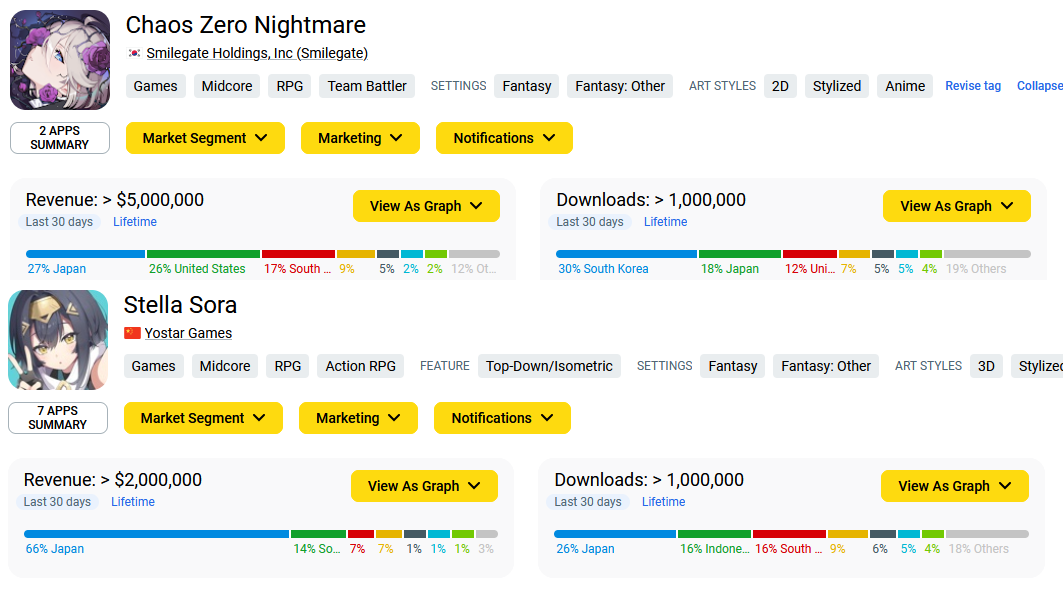The image size is (1063, 594).
Task: Open the Chaos Zero Nightmare app icon
Action: pyautogui.click(x=60, y=60)
